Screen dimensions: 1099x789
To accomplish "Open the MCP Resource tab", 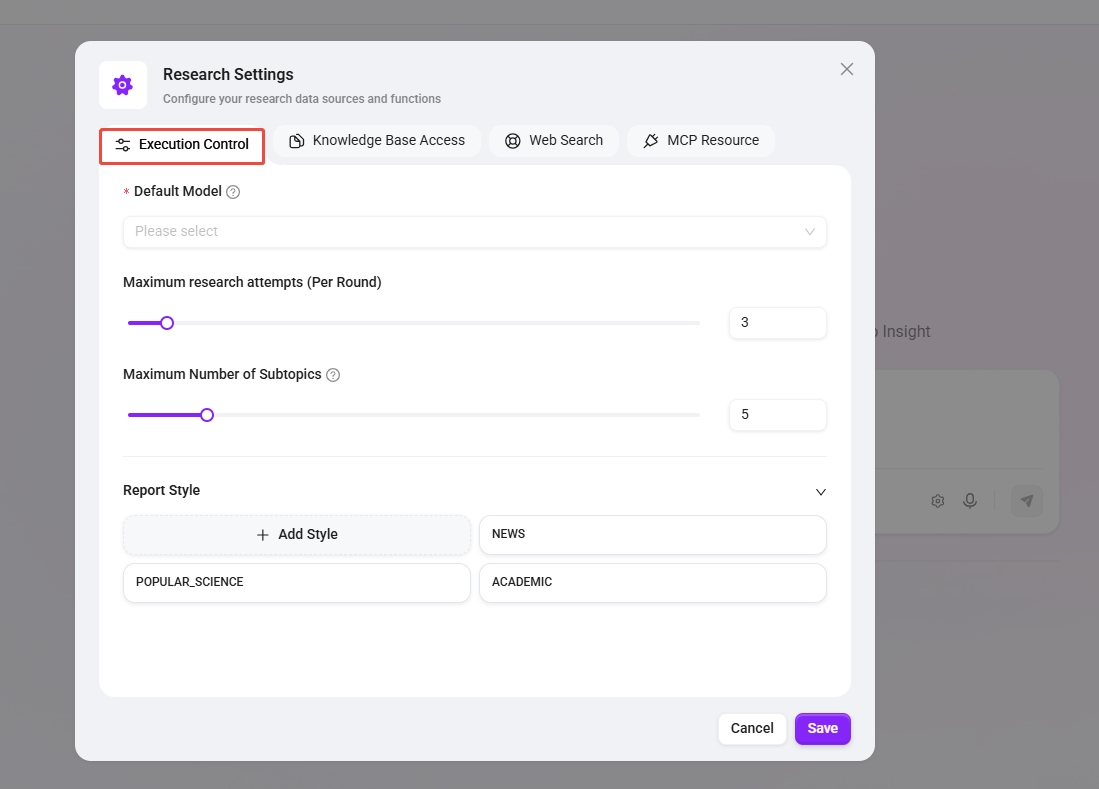I will (700, 141).
